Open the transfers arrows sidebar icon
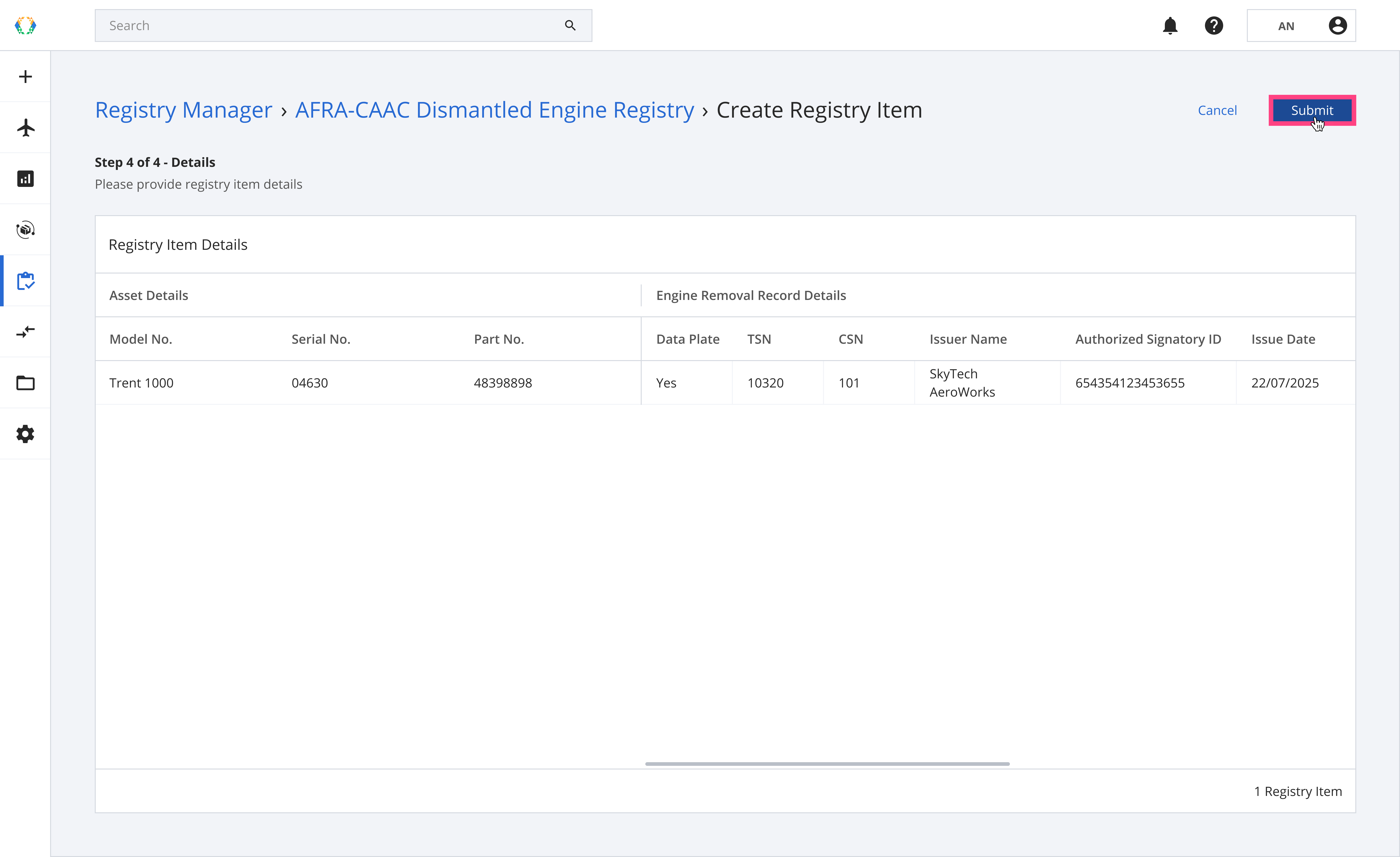This screenshot has width=1400, height=857. click(x=25, y=331)
